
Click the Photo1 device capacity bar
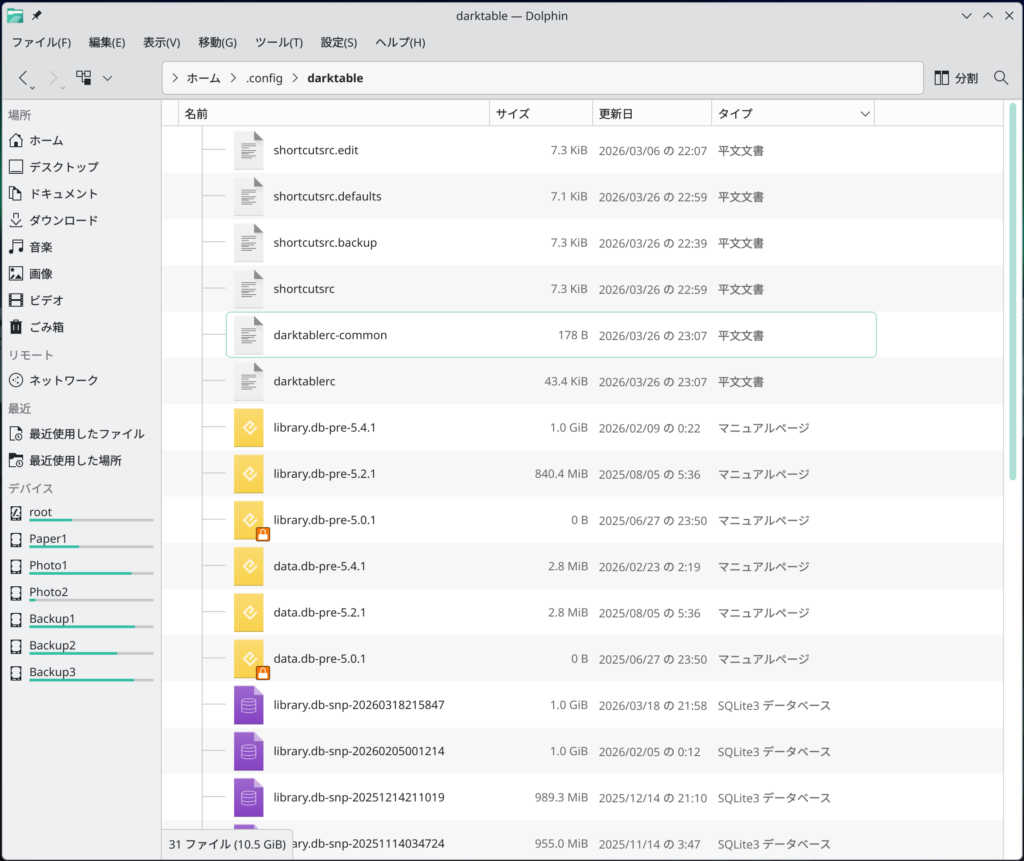coord(90,574)
